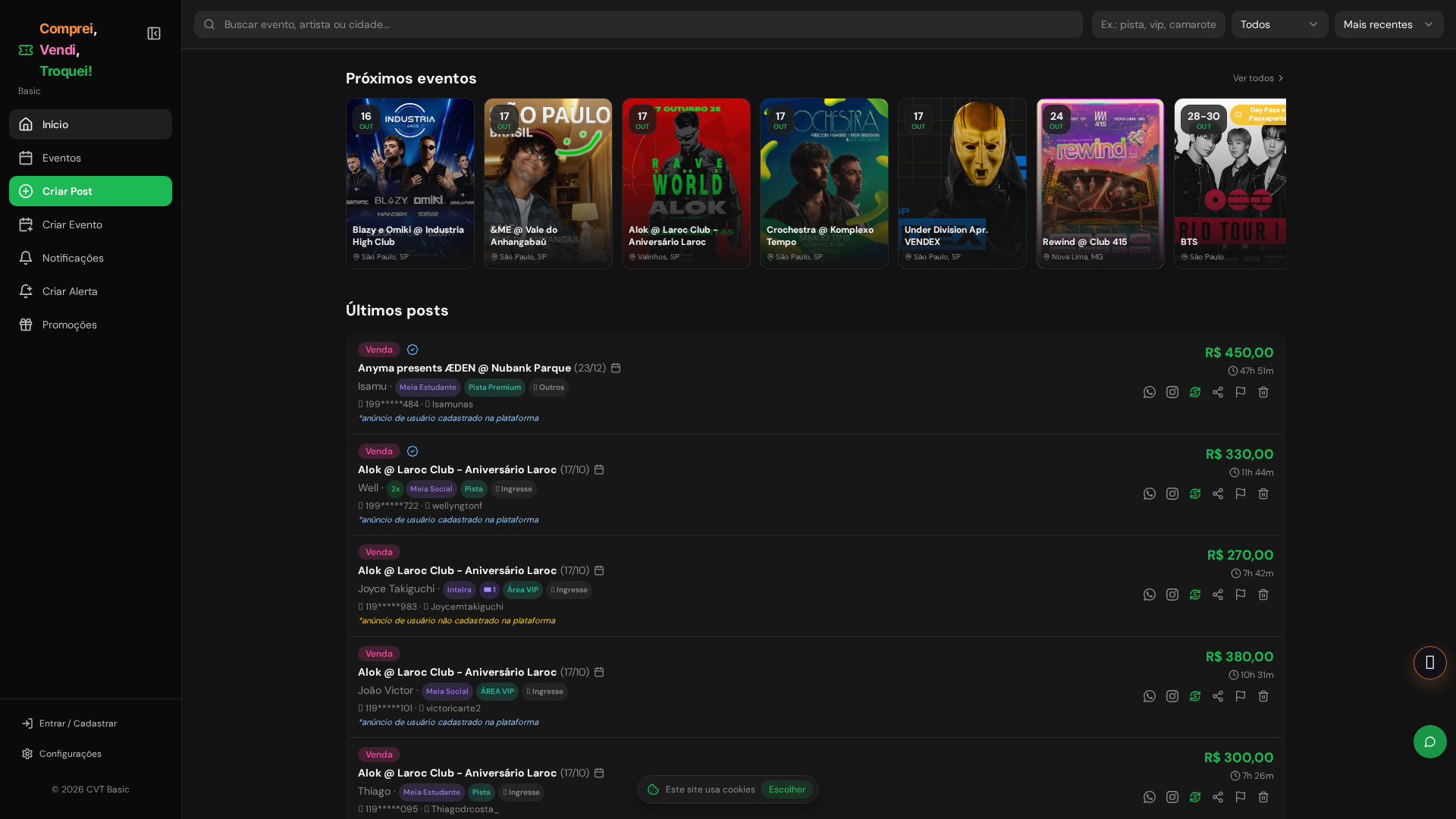Report the R$ 380,00 João Victor post
Image resolution: width=1456 pixels, height=819 pixels.
pyautogui.click(x=1241, y=696)
